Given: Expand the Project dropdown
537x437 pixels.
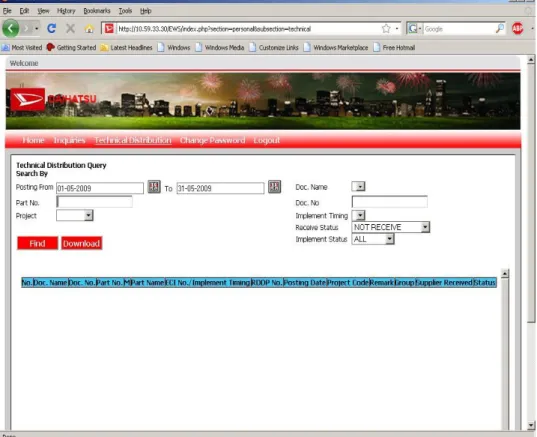Looking at the screenshot, I should pyautogui.click(x=88, y=215).
